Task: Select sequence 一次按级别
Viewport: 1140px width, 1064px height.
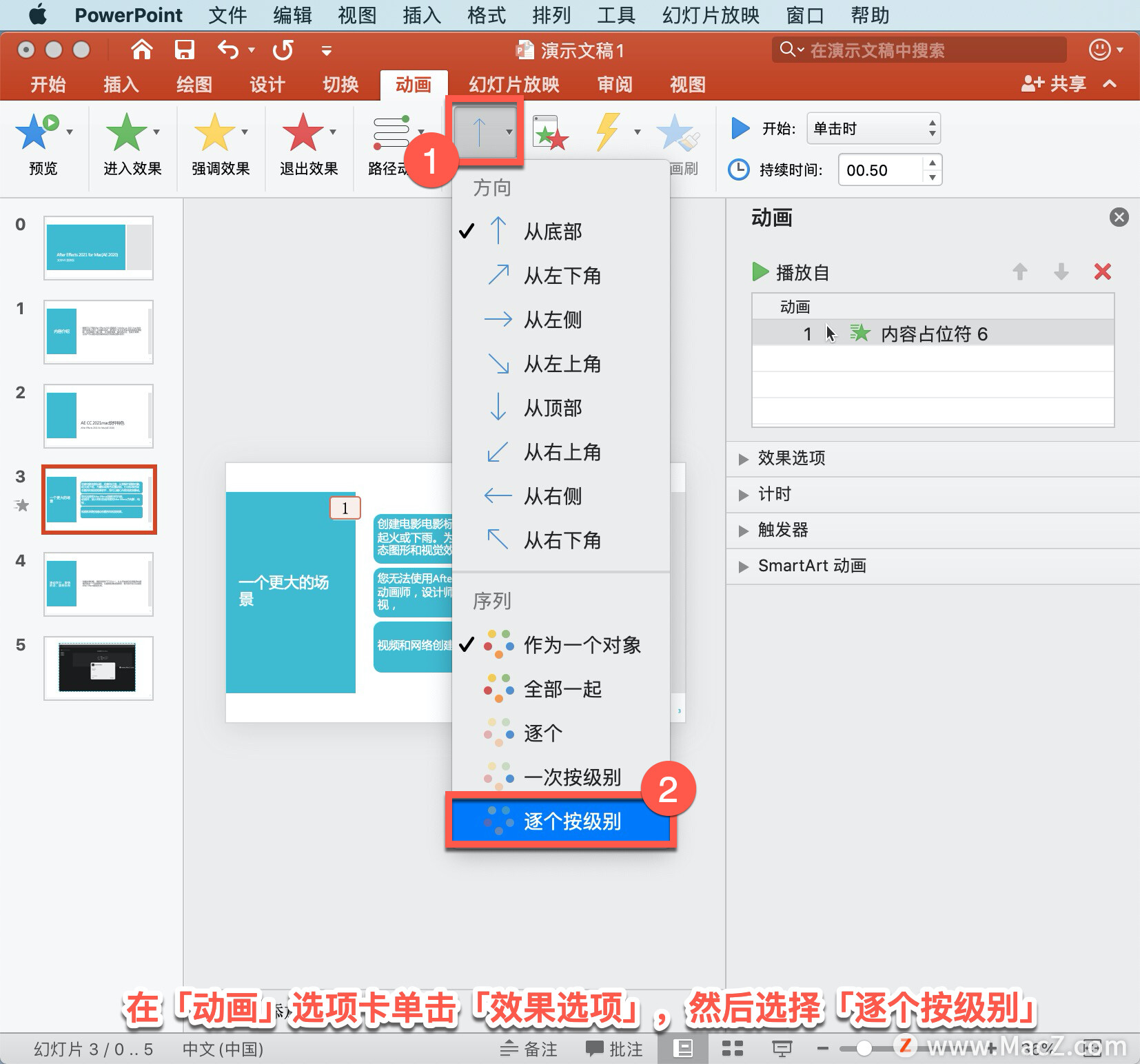Action: [x=561, y=777]
